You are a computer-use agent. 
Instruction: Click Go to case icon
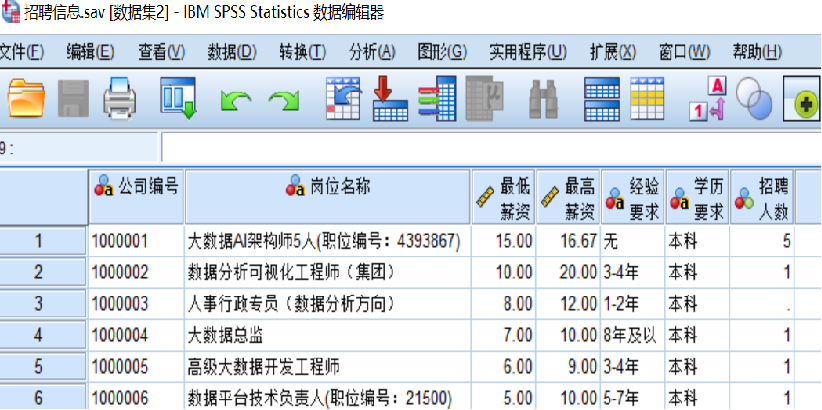pos(343,98)
